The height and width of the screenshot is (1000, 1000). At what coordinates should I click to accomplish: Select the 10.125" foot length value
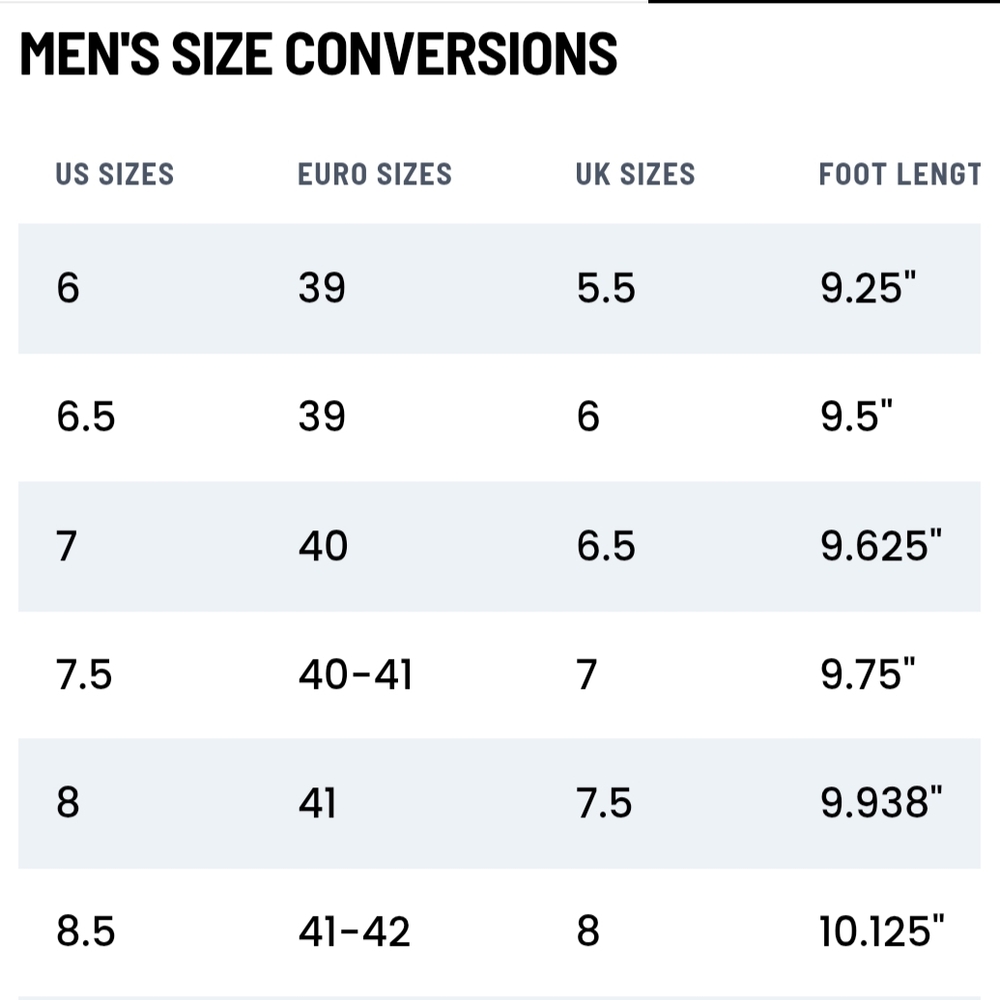click(881, 930)
